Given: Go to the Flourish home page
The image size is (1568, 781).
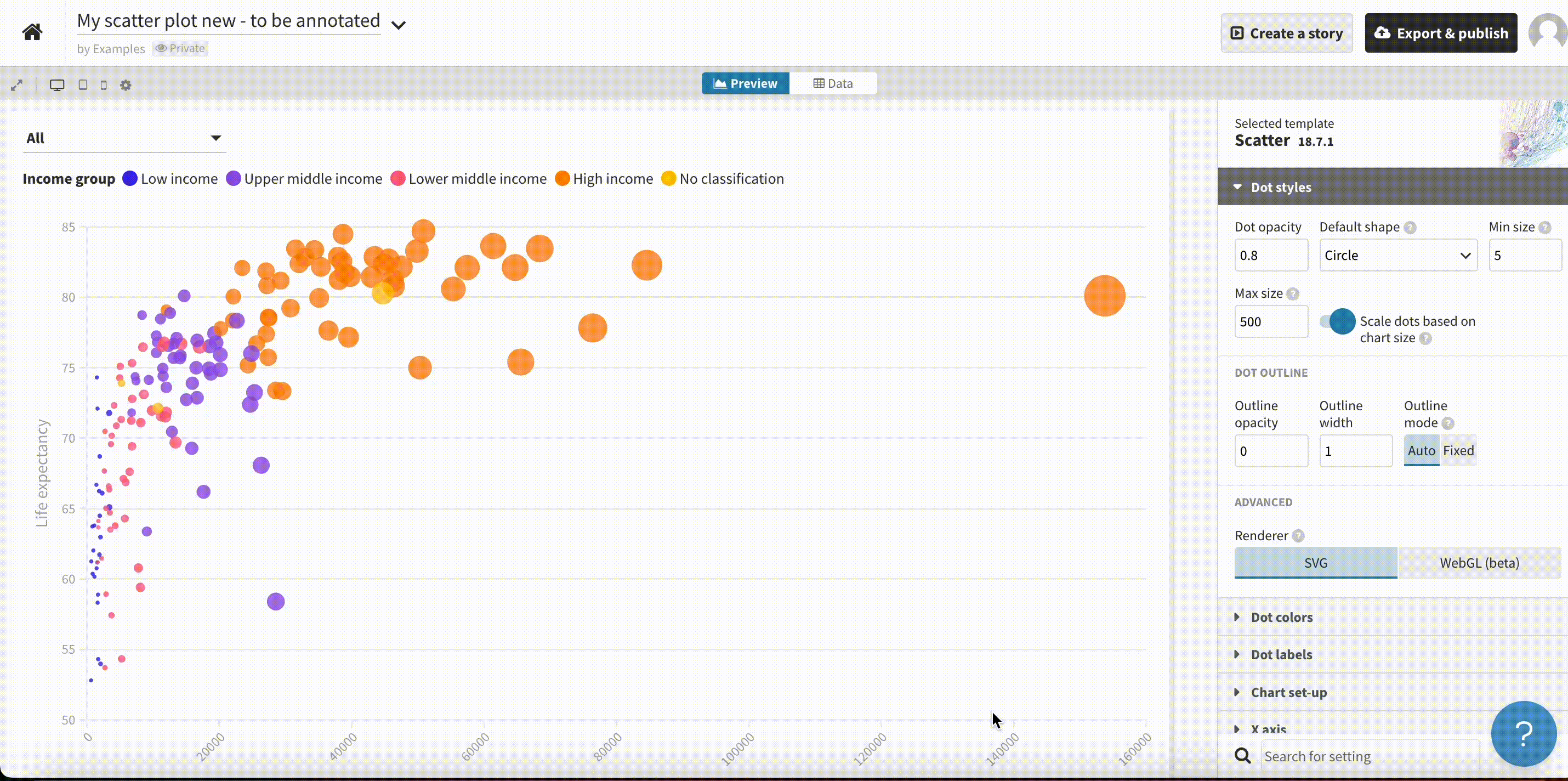Looking at the screenshot, I should coord(31,31).
